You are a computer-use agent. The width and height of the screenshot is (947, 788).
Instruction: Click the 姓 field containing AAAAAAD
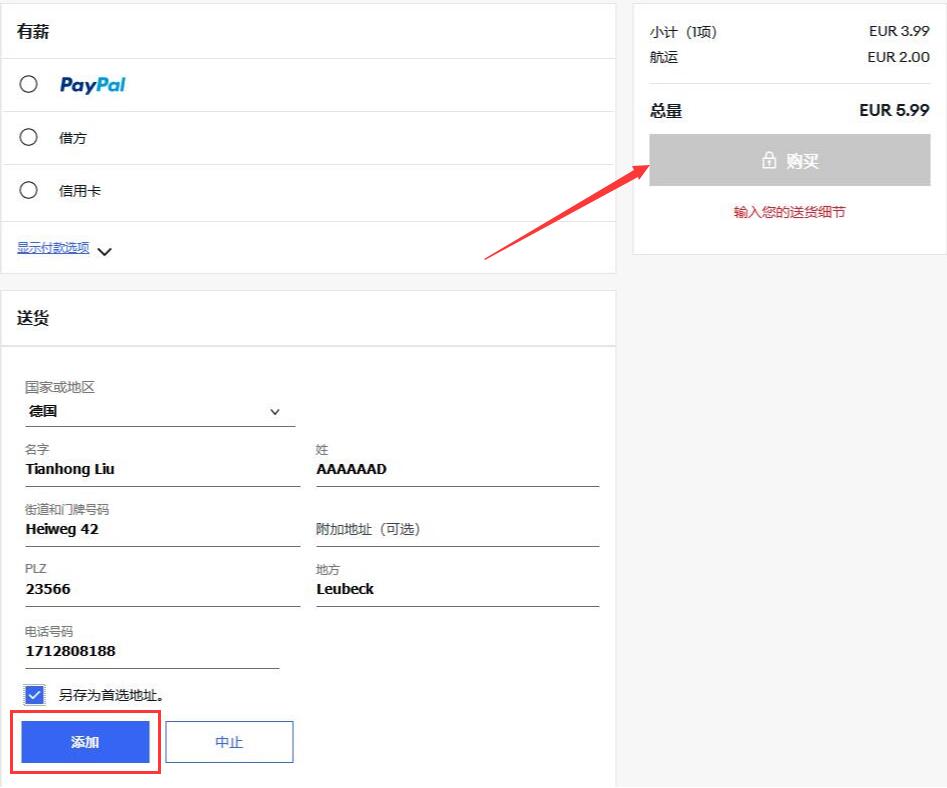(458, 470)
